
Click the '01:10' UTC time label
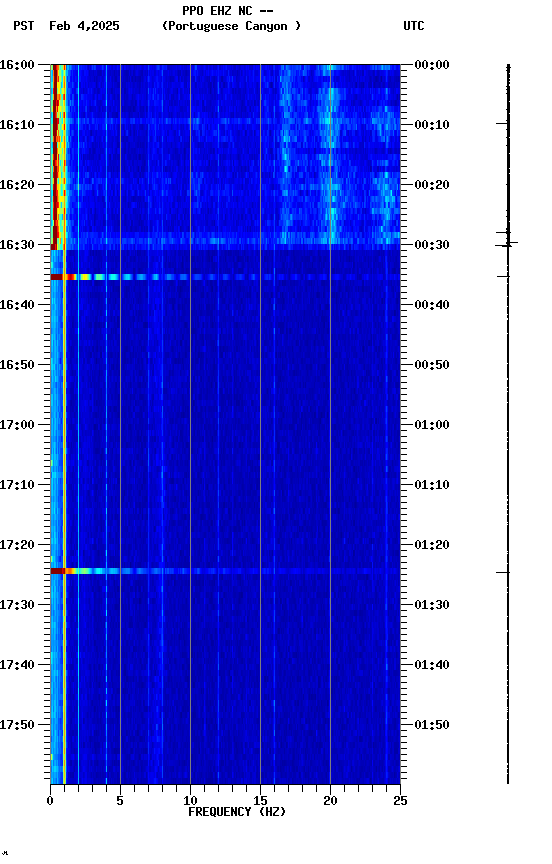[x=432, y=485]
